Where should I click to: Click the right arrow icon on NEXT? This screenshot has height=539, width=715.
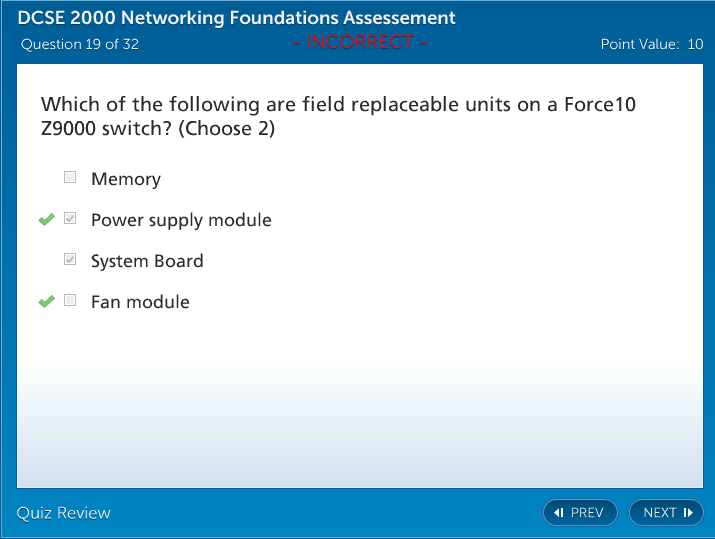coord(688,513)
